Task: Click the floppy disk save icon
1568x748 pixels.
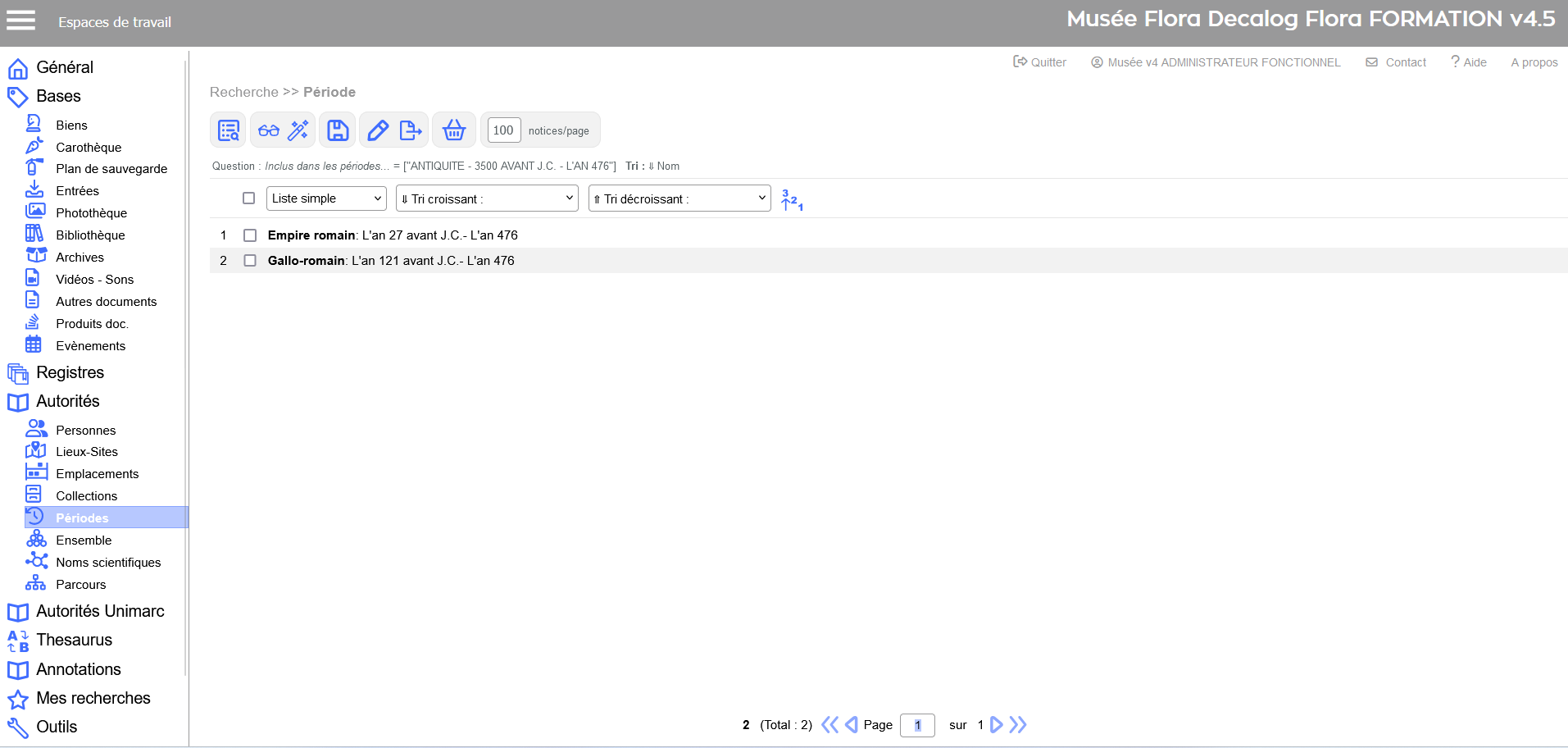Action: pyautogui.click(x=338, y=130)
